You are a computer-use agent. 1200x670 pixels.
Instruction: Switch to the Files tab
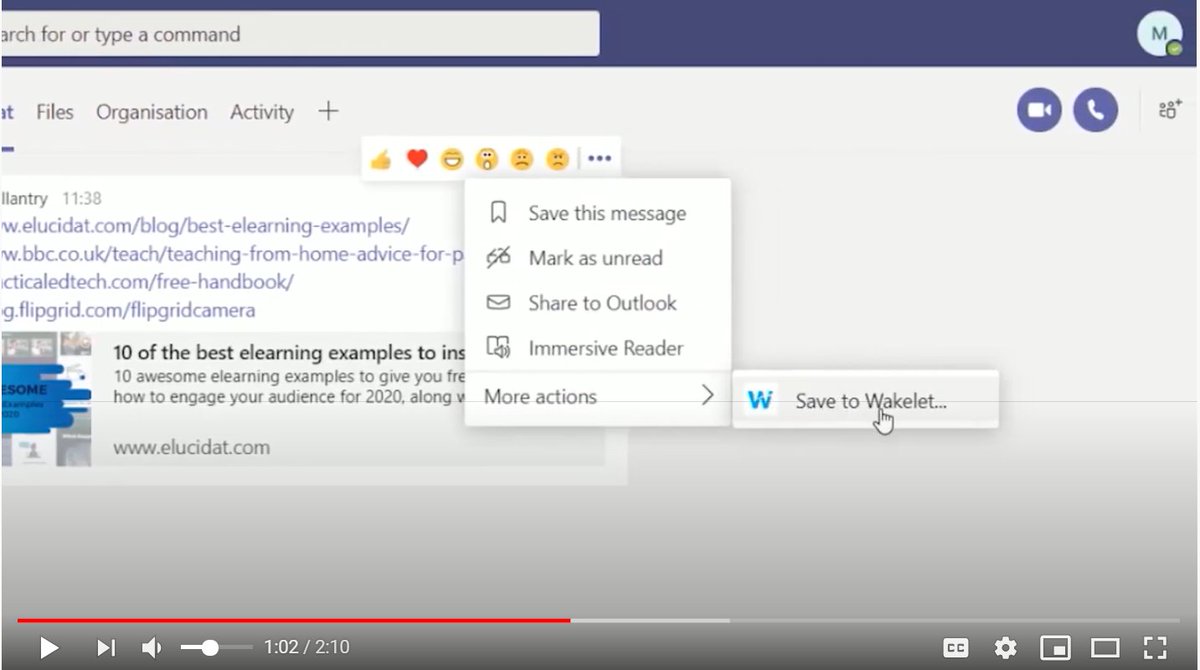(x=55, y=112)
